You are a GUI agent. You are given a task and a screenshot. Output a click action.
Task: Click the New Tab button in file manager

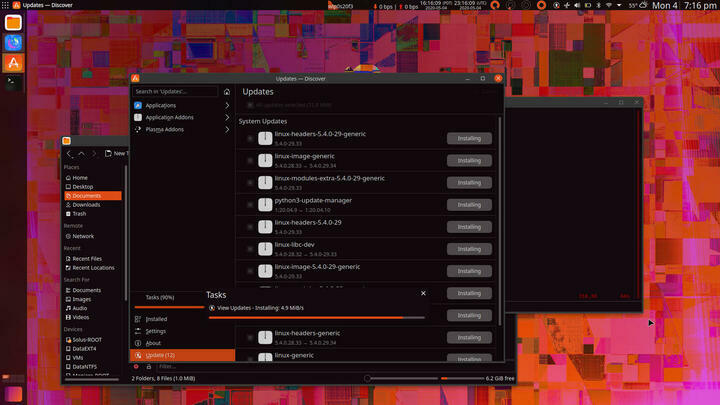pos(116,153)
